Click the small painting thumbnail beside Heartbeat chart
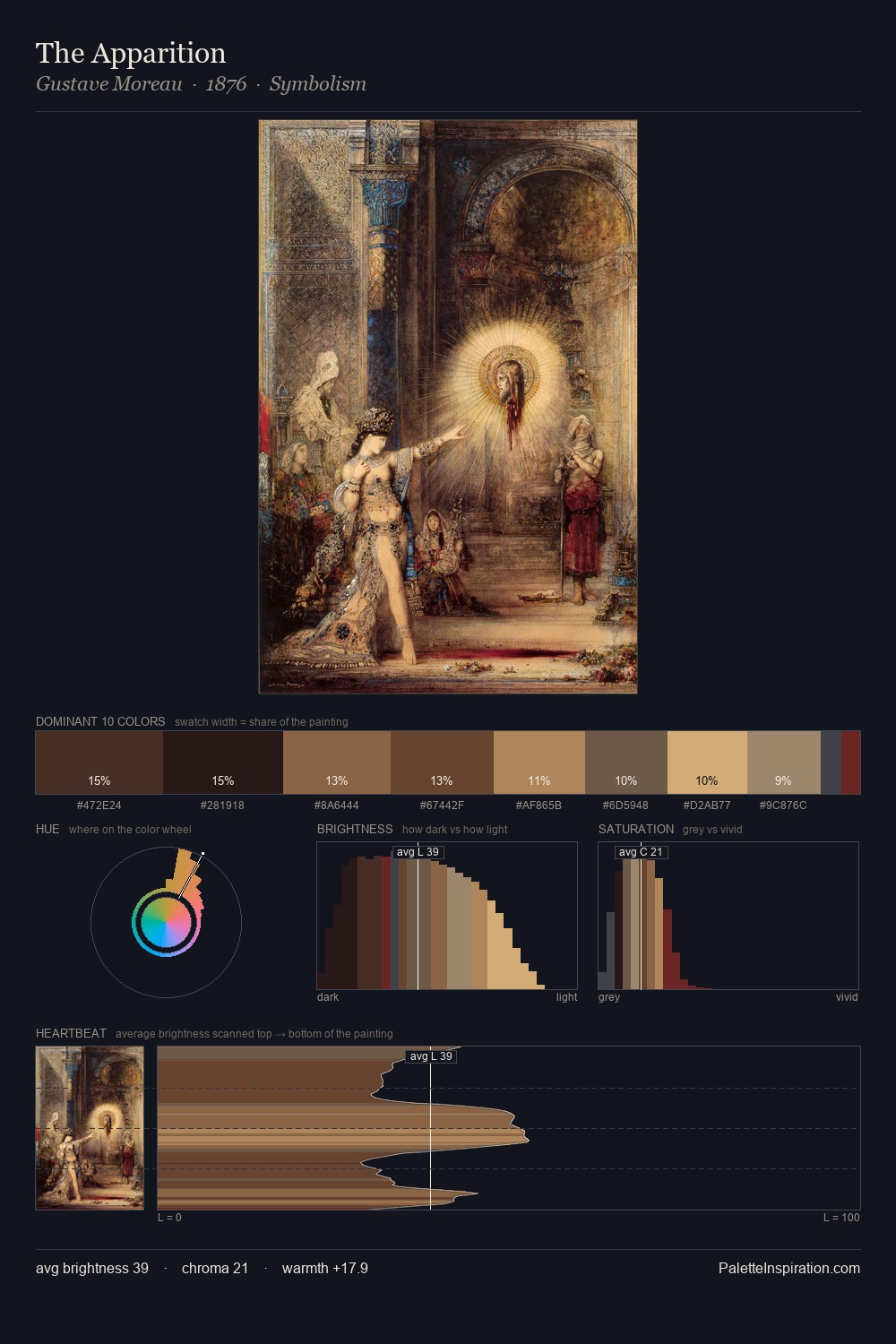This screenshot has height=1344, width=896. click(90, 1128)
